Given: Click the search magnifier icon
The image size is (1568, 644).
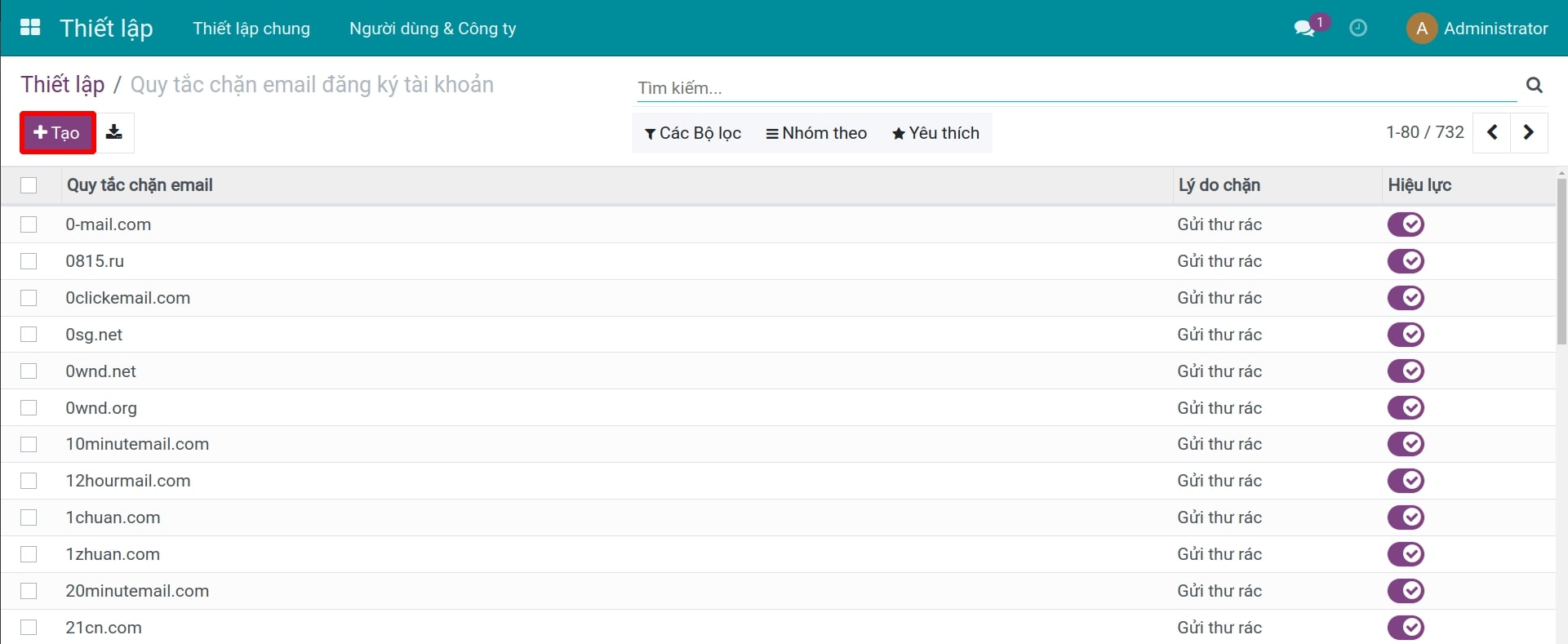Looking at the screenshot, I should [x=1534, y=86].
